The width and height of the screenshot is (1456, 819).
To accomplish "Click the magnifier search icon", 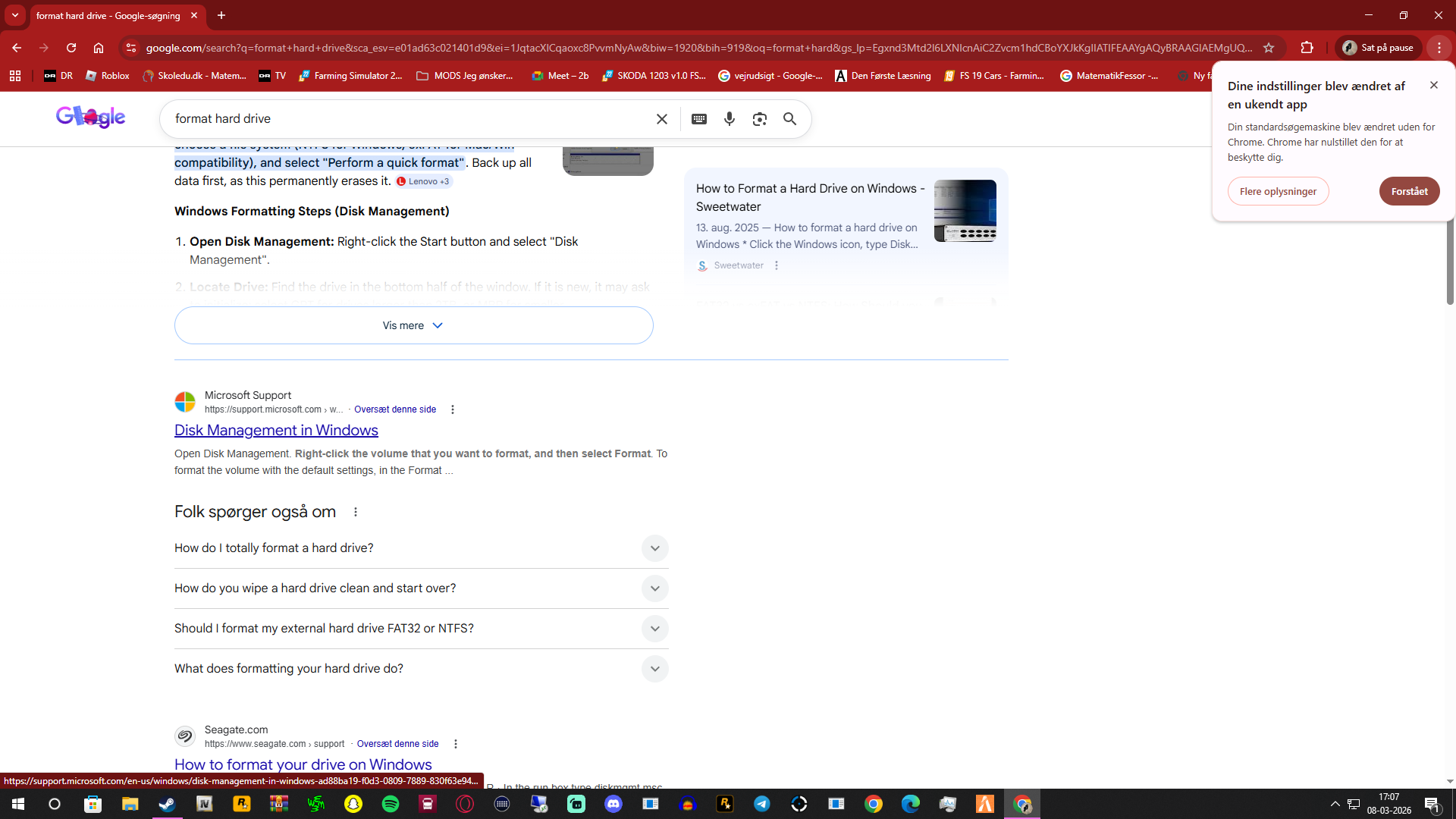I will (789, 119).
